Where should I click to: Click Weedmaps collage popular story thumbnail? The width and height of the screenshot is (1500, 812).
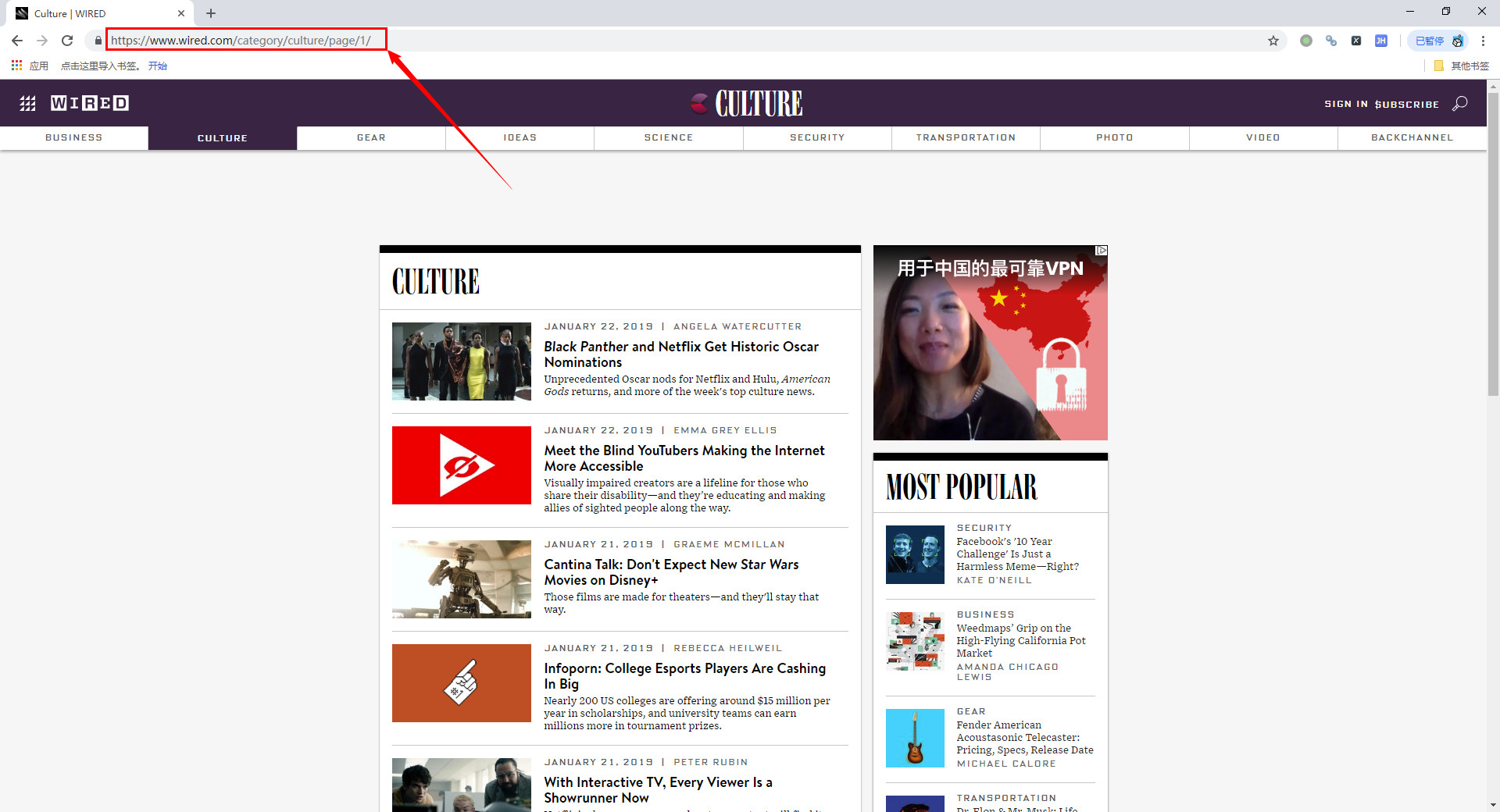(x=915, y=641)
